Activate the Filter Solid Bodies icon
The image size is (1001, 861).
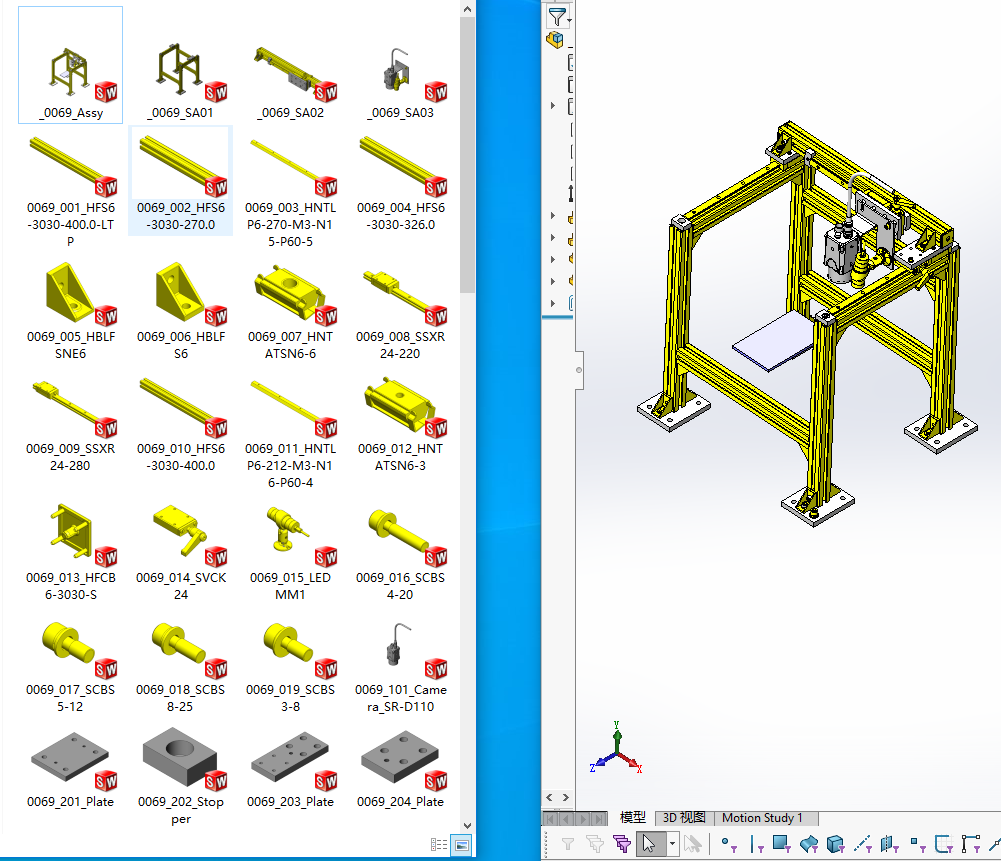(x=835, y=844)
